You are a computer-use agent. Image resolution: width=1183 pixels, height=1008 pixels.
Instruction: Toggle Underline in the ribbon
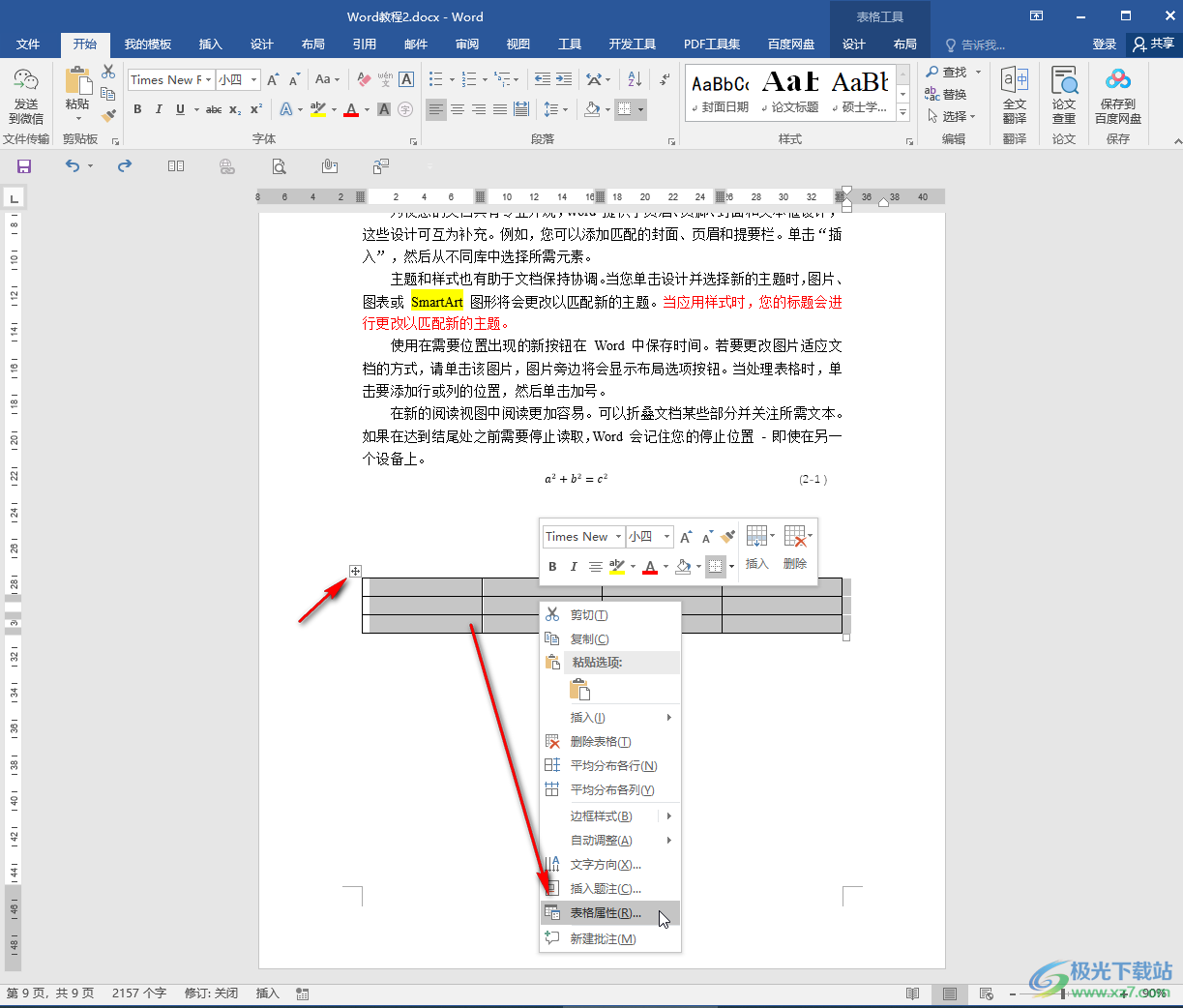click(180, 109)
